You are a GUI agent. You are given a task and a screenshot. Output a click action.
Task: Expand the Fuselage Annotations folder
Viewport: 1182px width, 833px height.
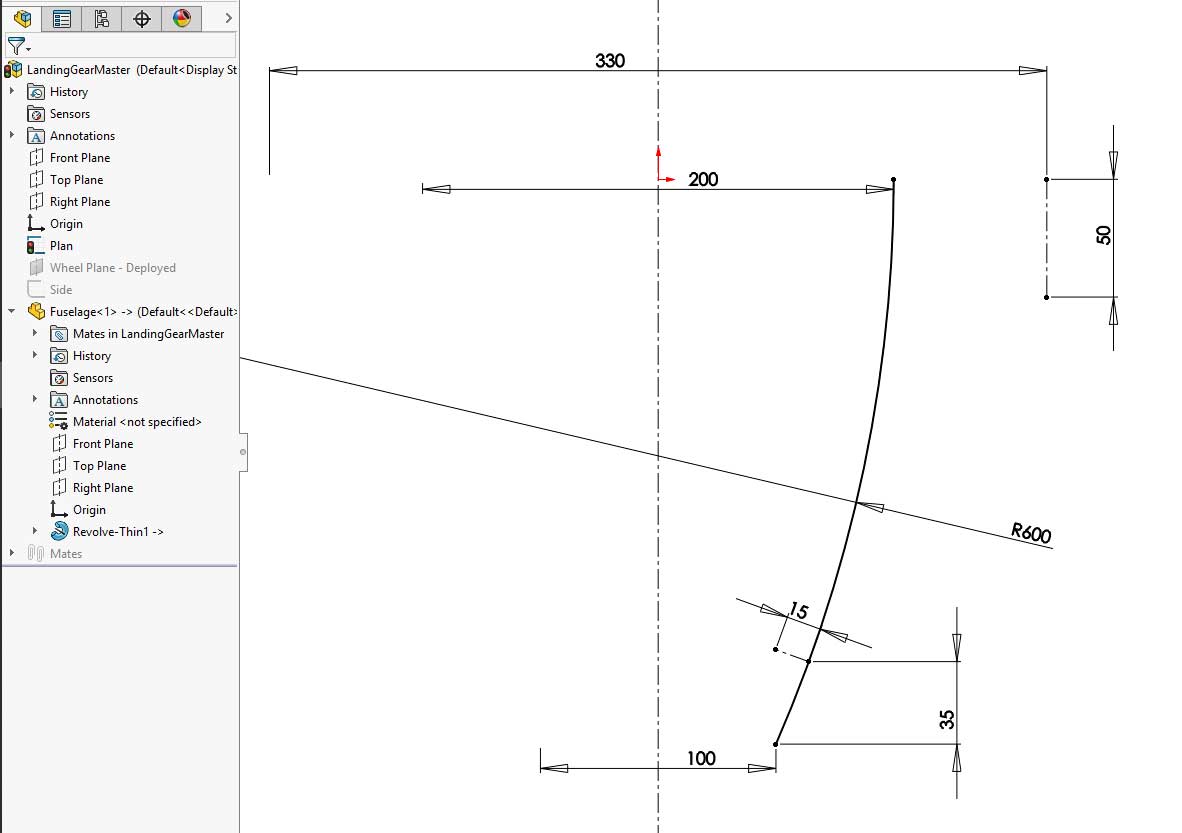35,399
